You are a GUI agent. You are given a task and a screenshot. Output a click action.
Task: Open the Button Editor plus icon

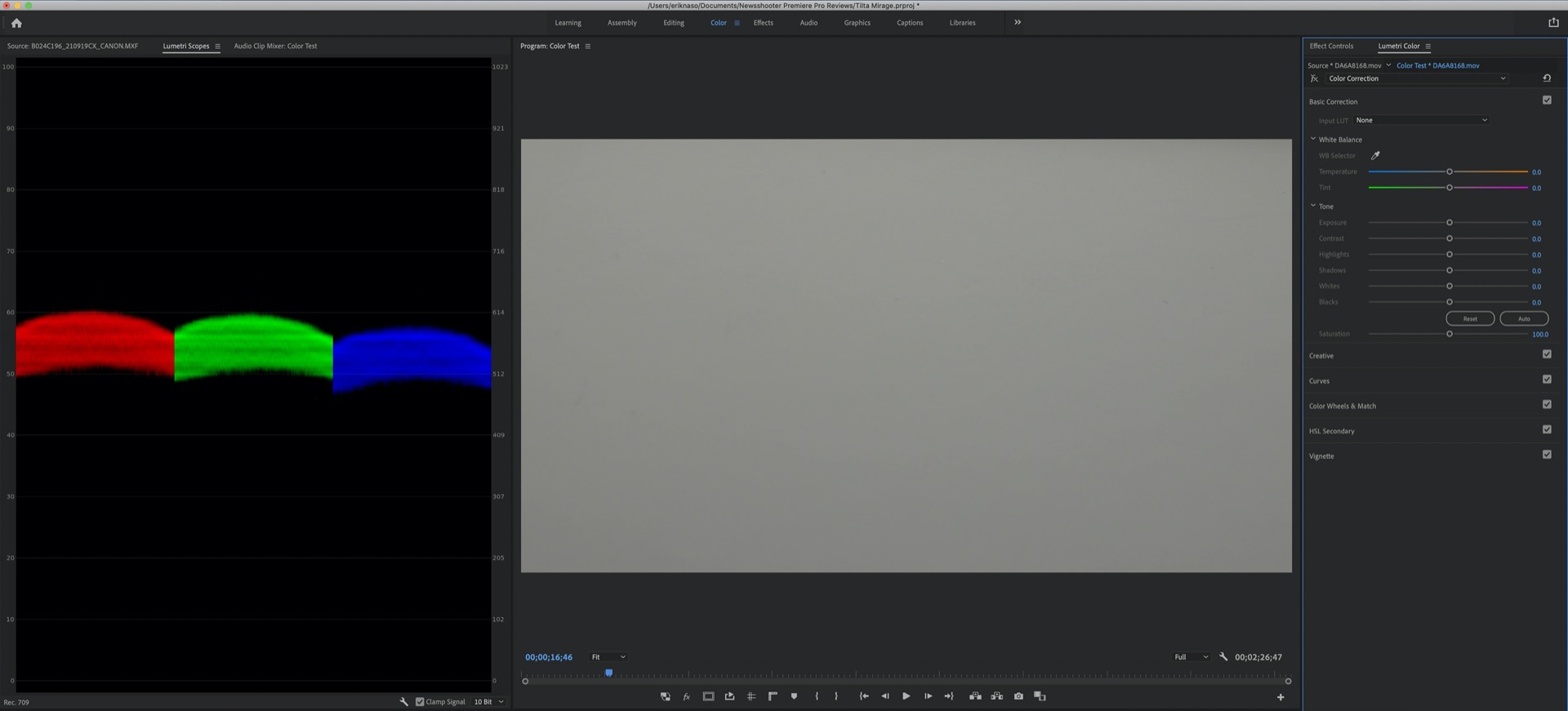pos(1281,697)
